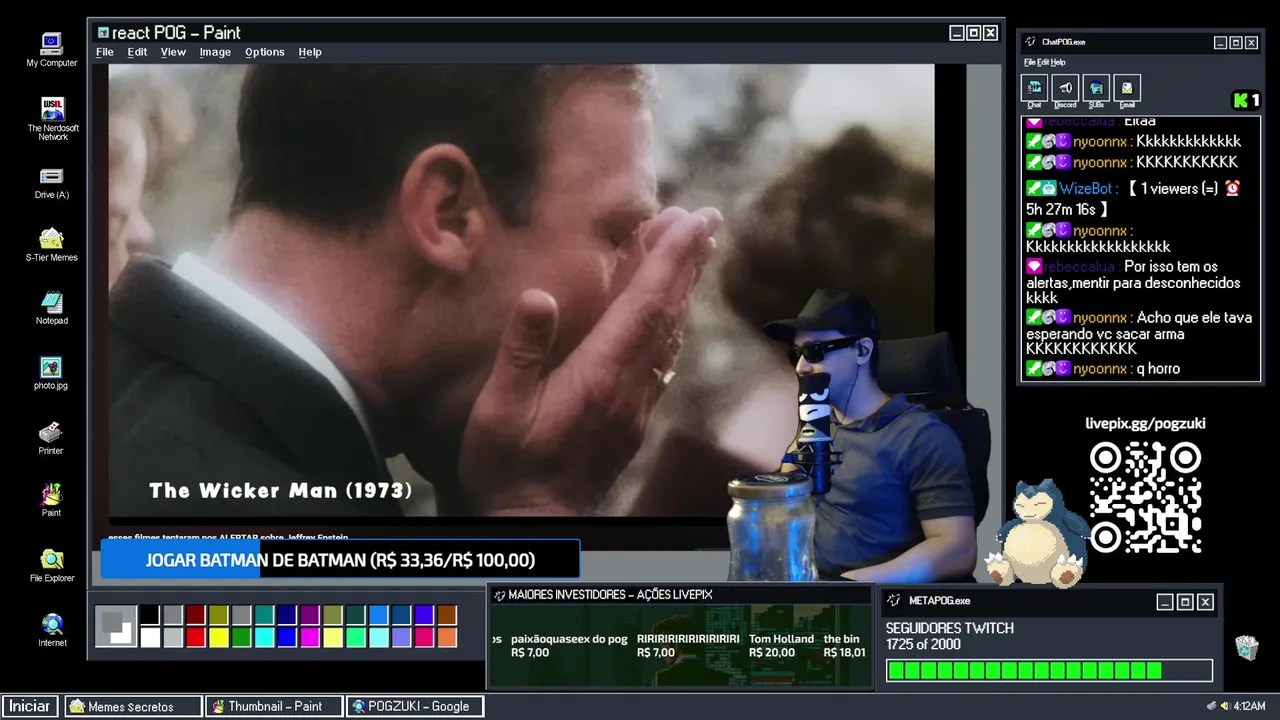Click the Snorlax pixel art sprite
This screenshot has width=1280, height=720.
[x=1035, y=532]
